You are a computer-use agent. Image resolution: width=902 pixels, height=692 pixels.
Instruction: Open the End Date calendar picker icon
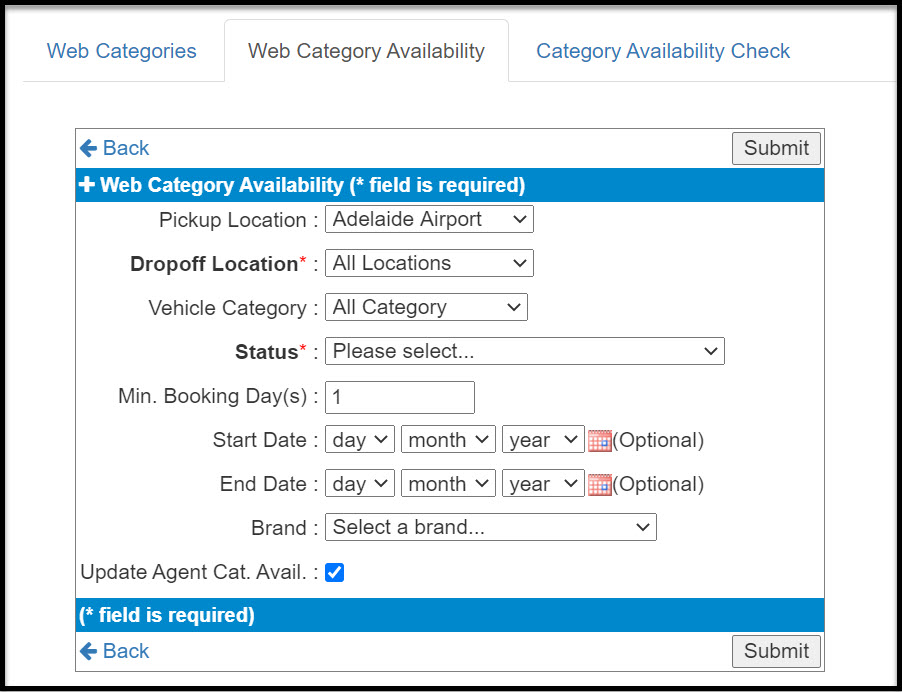[599, 484]
